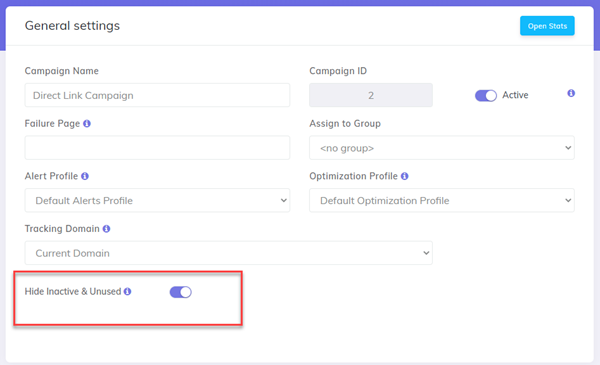Click the General settings heading

[72, 26]
